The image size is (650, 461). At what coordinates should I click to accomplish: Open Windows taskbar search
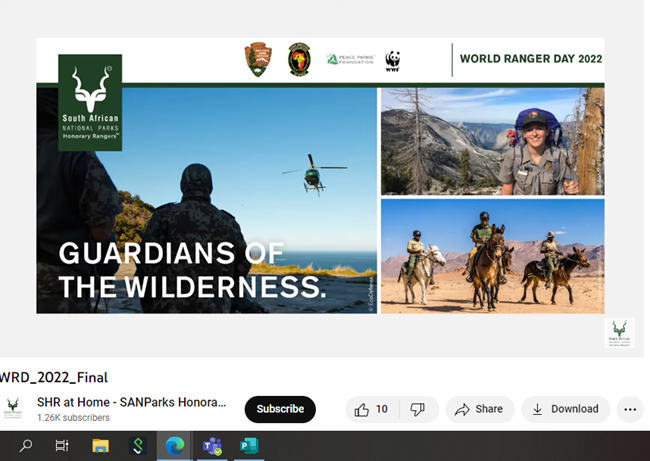pyautogui.click(x=26, y=446)
